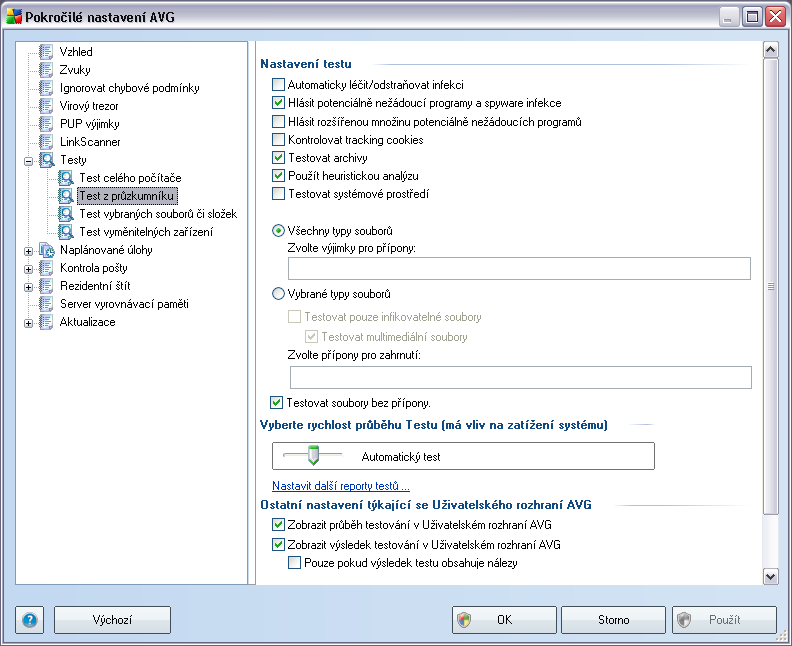Click the AVG logo in title bar
Viewport: 792px width, 646px height.
(14, 17)
